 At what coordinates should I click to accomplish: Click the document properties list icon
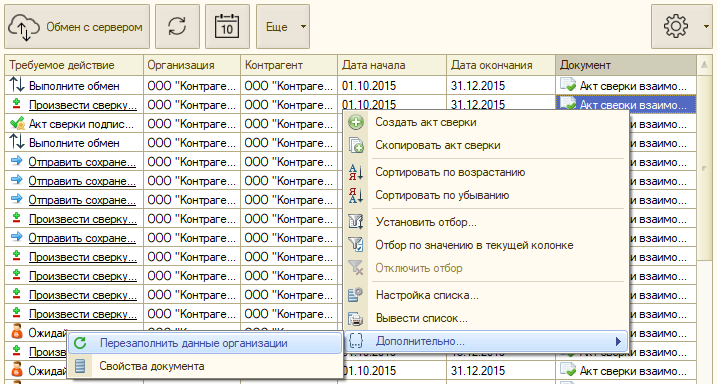[x=80, y=366]
